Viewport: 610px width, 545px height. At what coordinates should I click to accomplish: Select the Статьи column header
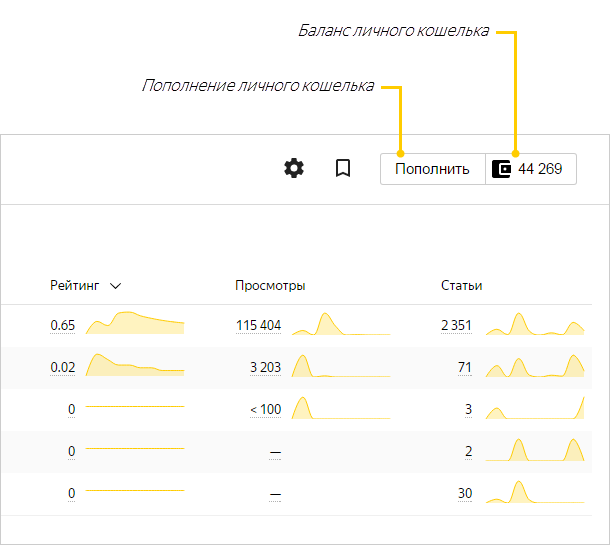click(461, 286)
